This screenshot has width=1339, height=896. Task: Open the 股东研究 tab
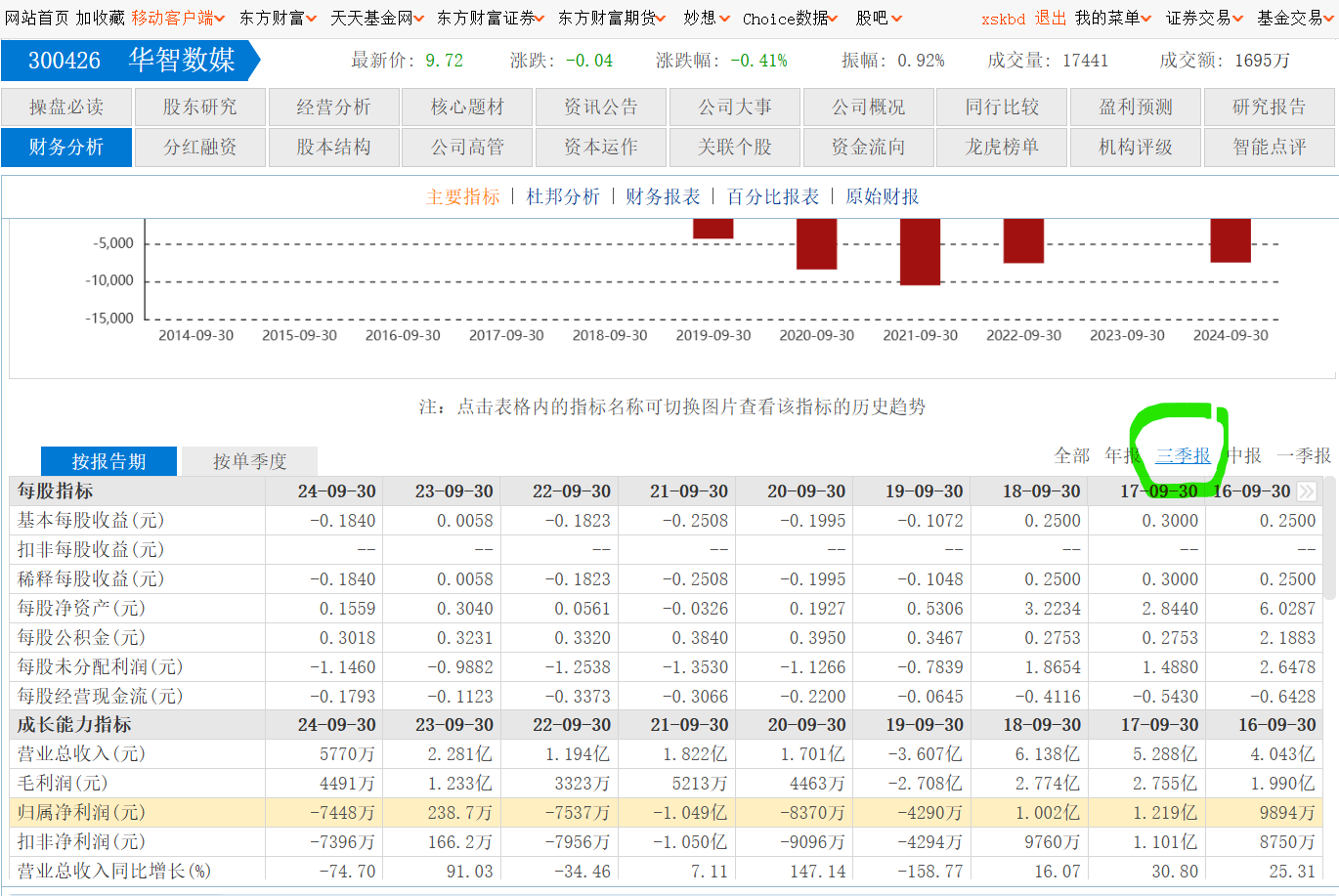pyautogui.click(x=200, y=107)
